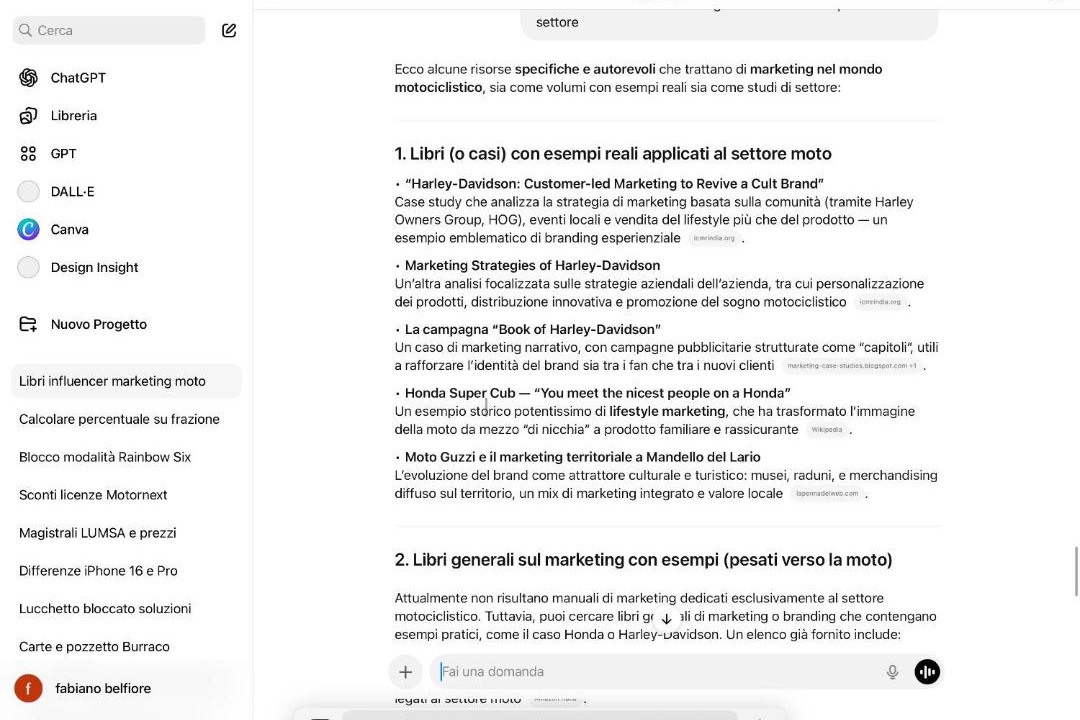
Task: Click the Nuovo Progetto folder icon
Action: tap(28, 325)
